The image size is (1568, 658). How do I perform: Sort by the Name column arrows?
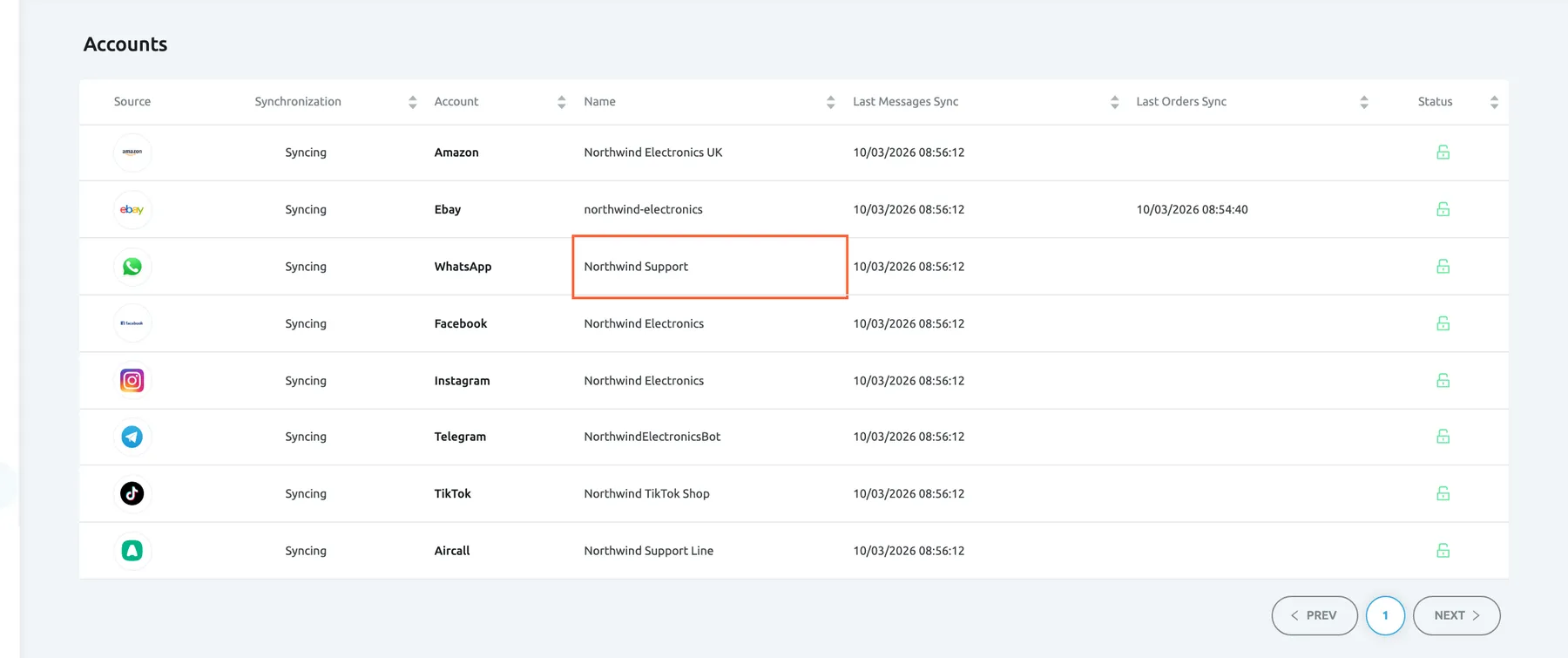pos(831,102)
